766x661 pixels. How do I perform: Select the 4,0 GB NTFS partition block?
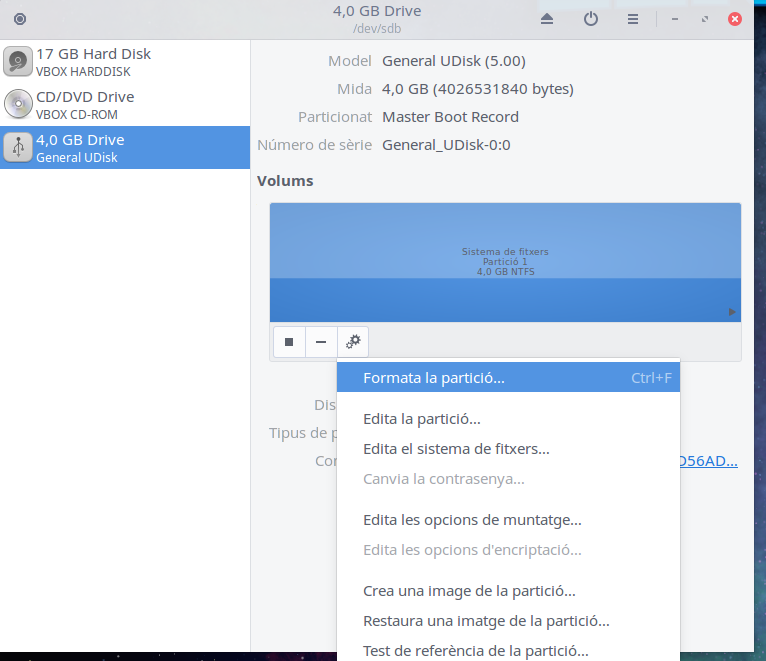(x=505, y=262)
